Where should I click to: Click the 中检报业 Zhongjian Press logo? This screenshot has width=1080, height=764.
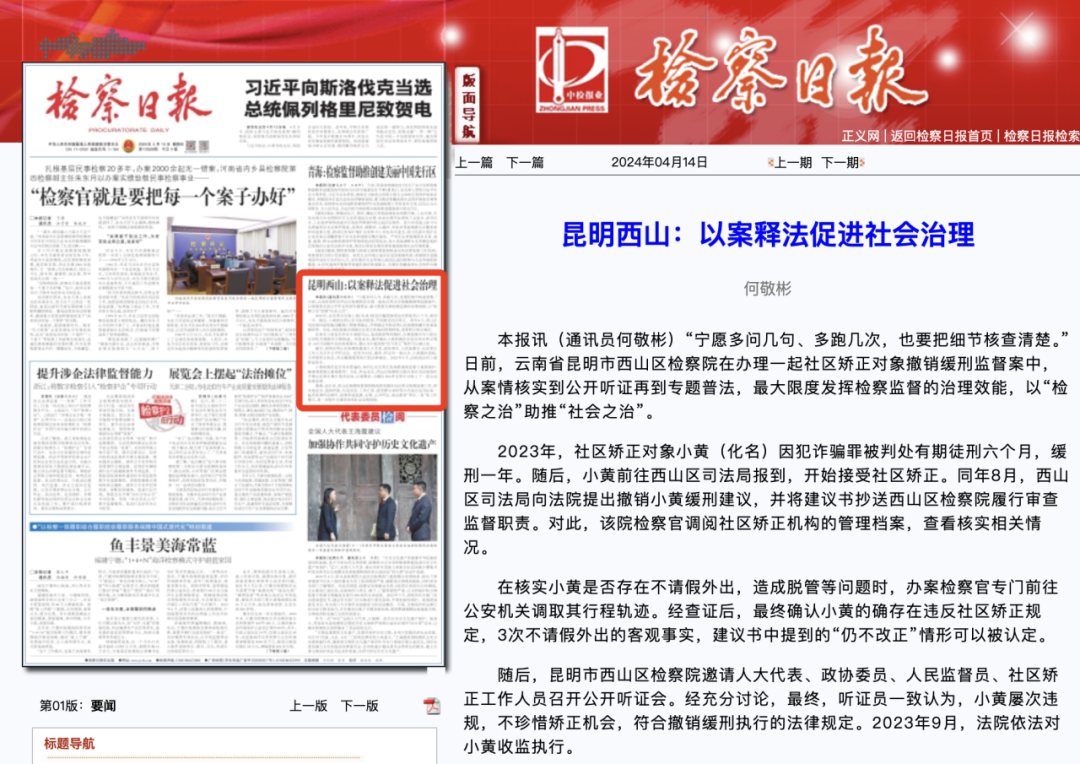[x=571, y=70]
